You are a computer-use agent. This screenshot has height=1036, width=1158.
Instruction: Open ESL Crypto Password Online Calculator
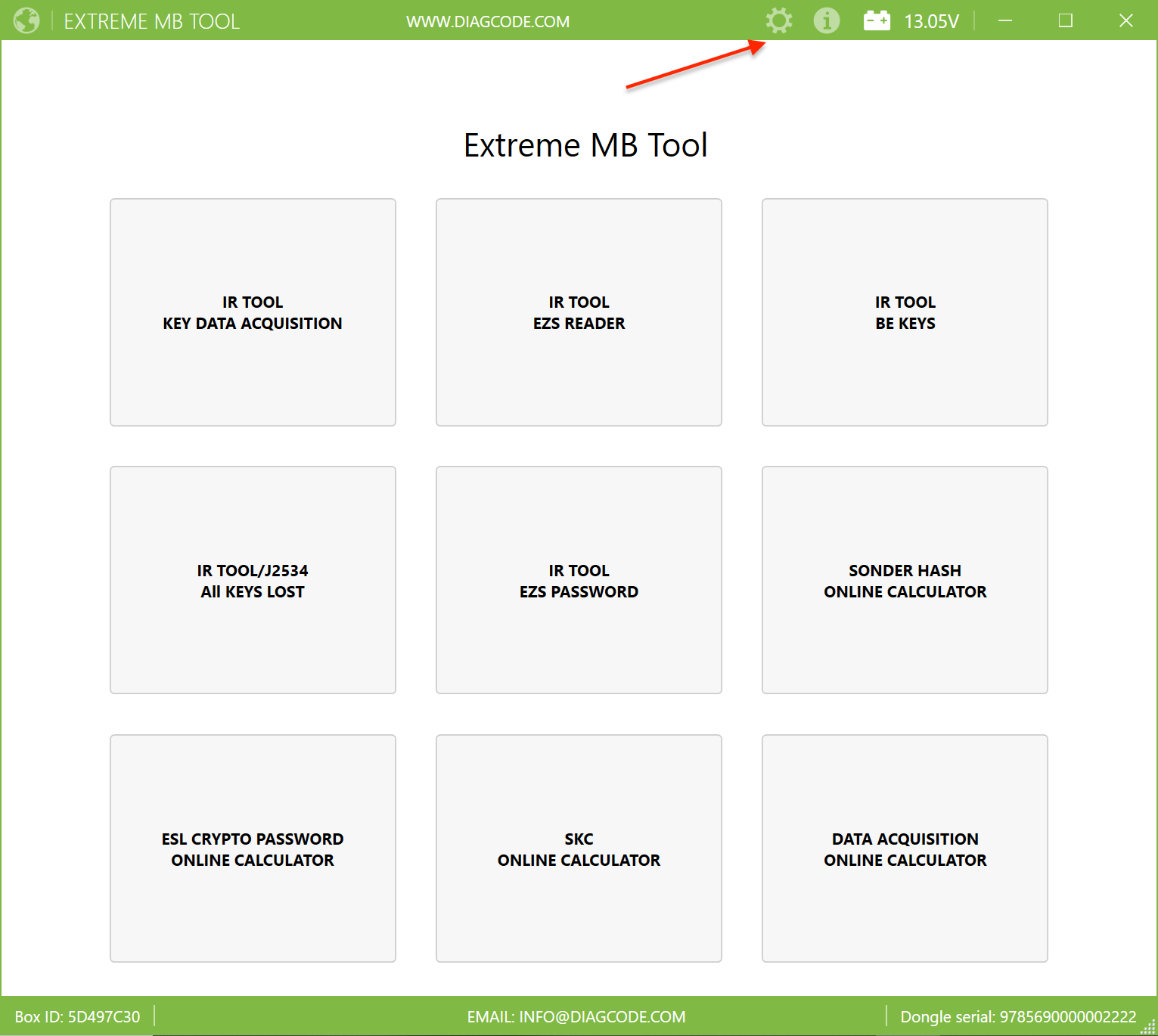(x=253, y=848)
